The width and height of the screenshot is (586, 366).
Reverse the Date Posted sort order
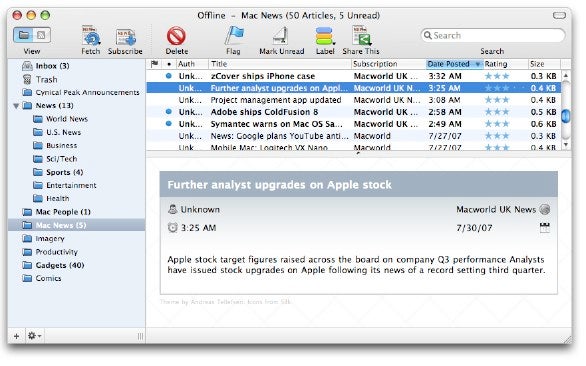(454, 64)
